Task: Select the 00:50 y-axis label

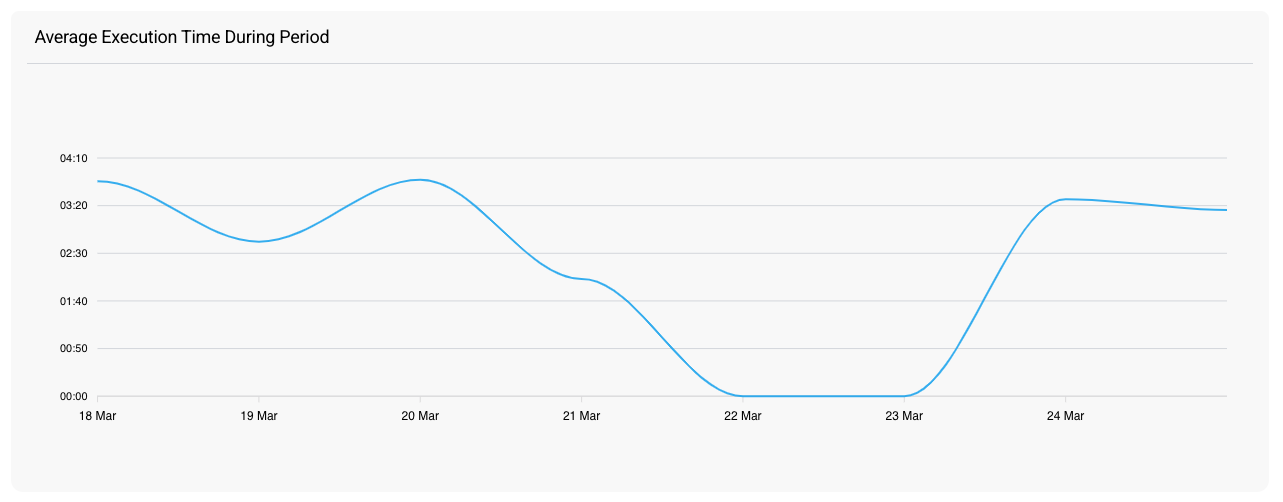Action: pyautogui.click(x=74, y=349)
